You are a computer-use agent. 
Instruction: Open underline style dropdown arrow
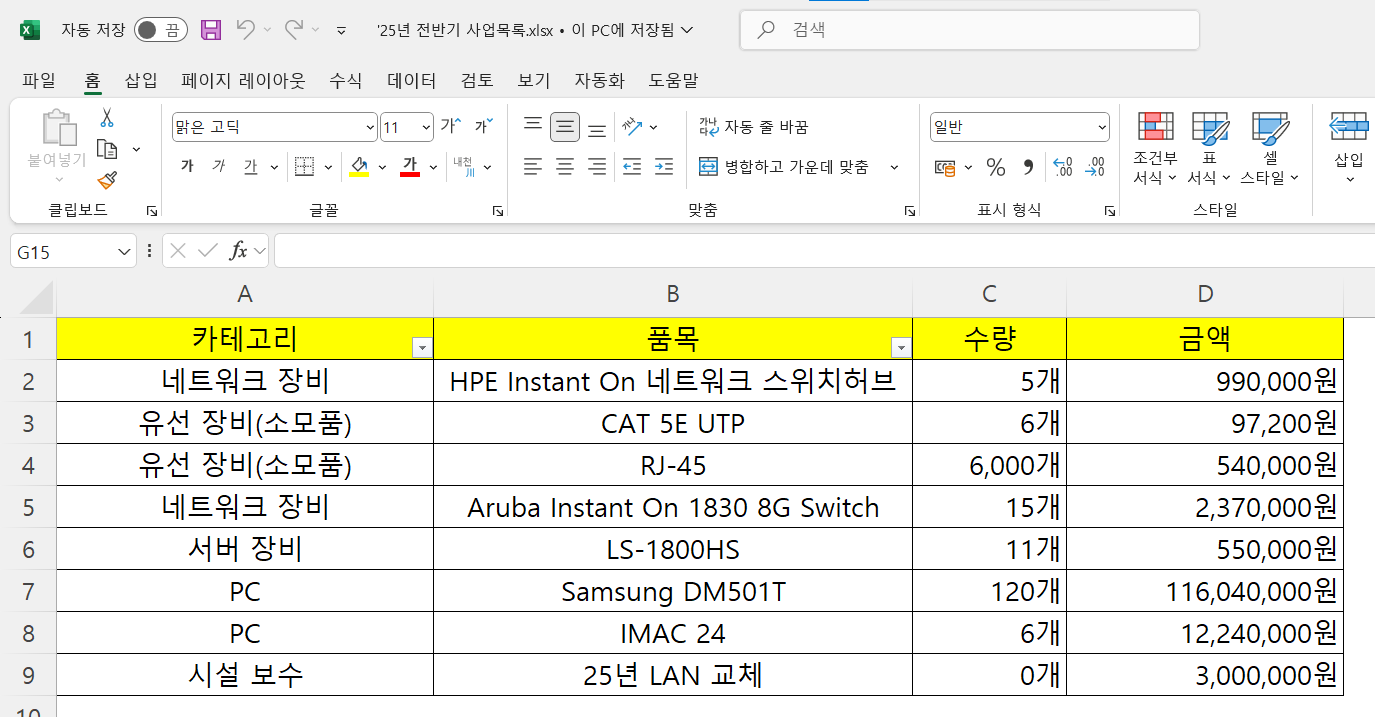click(274, 167)
